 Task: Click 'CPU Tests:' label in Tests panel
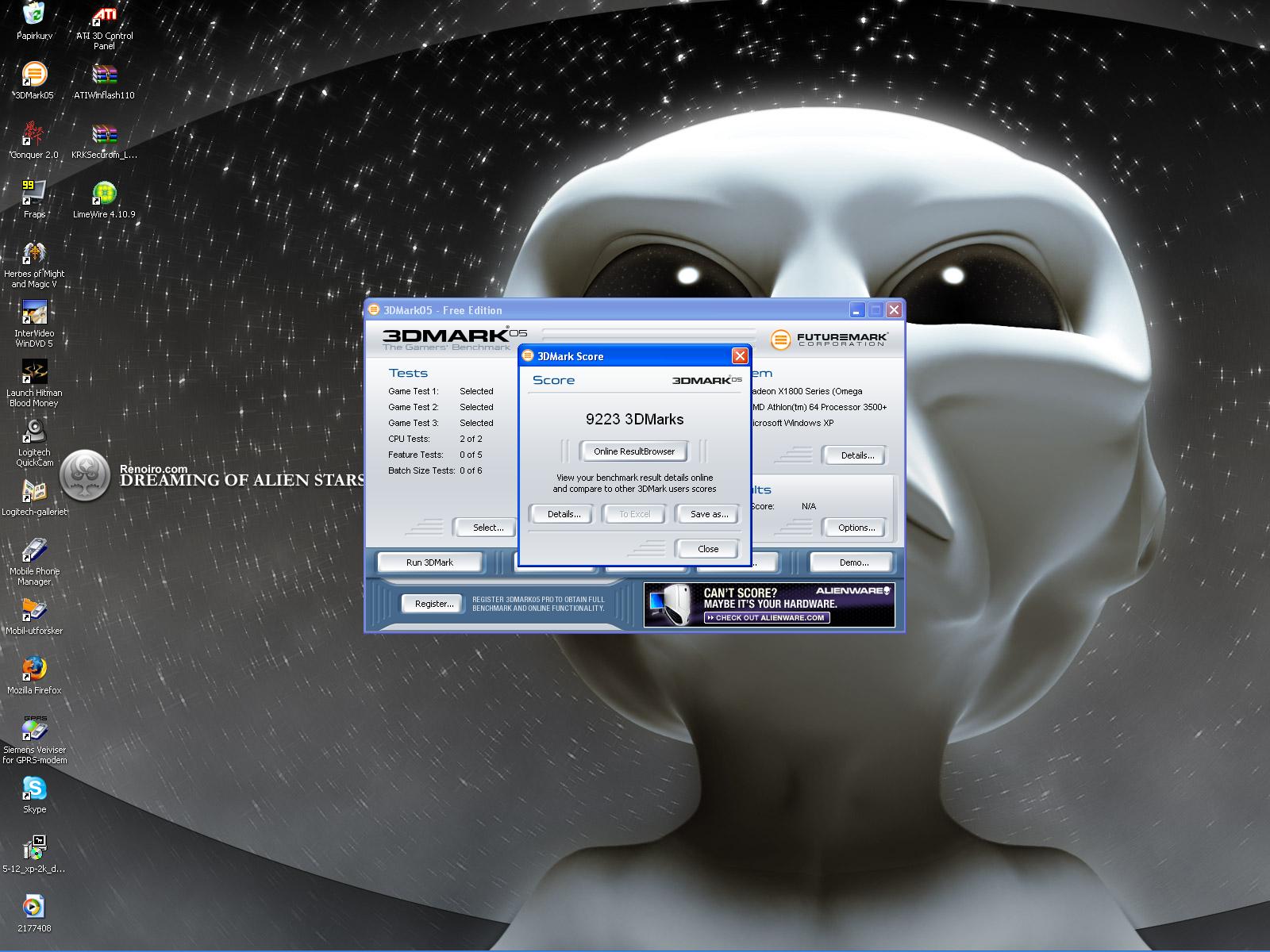tap(409, 439)
